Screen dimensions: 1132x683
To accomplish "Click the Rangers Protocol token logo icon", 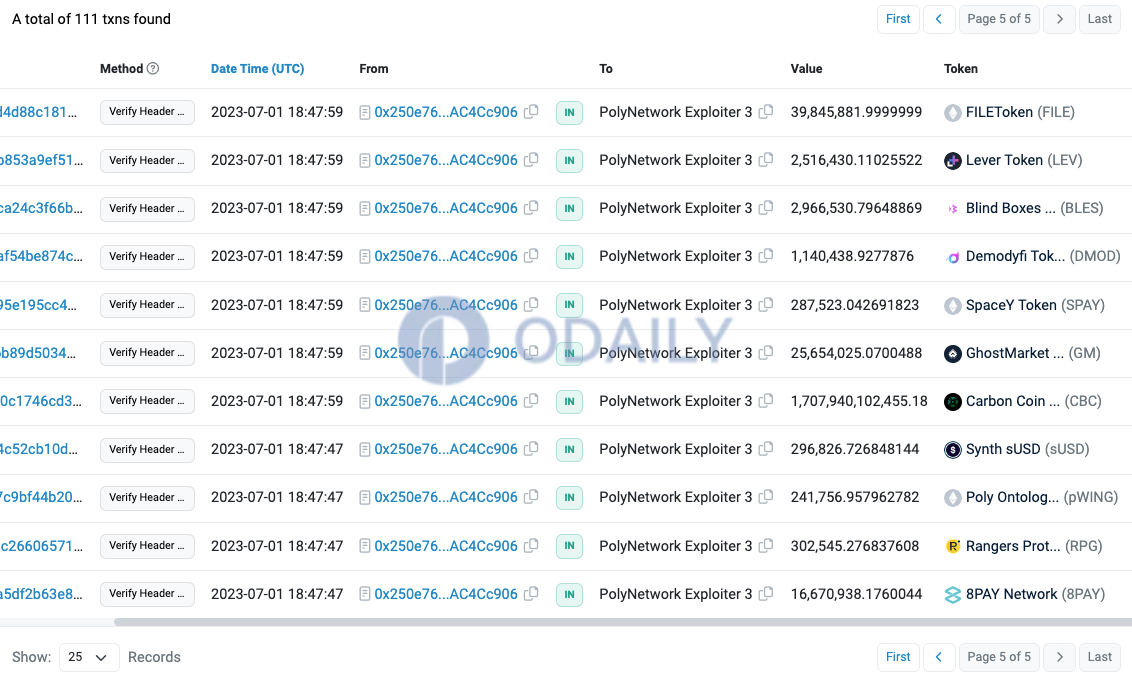I will [x=953, y=546].
